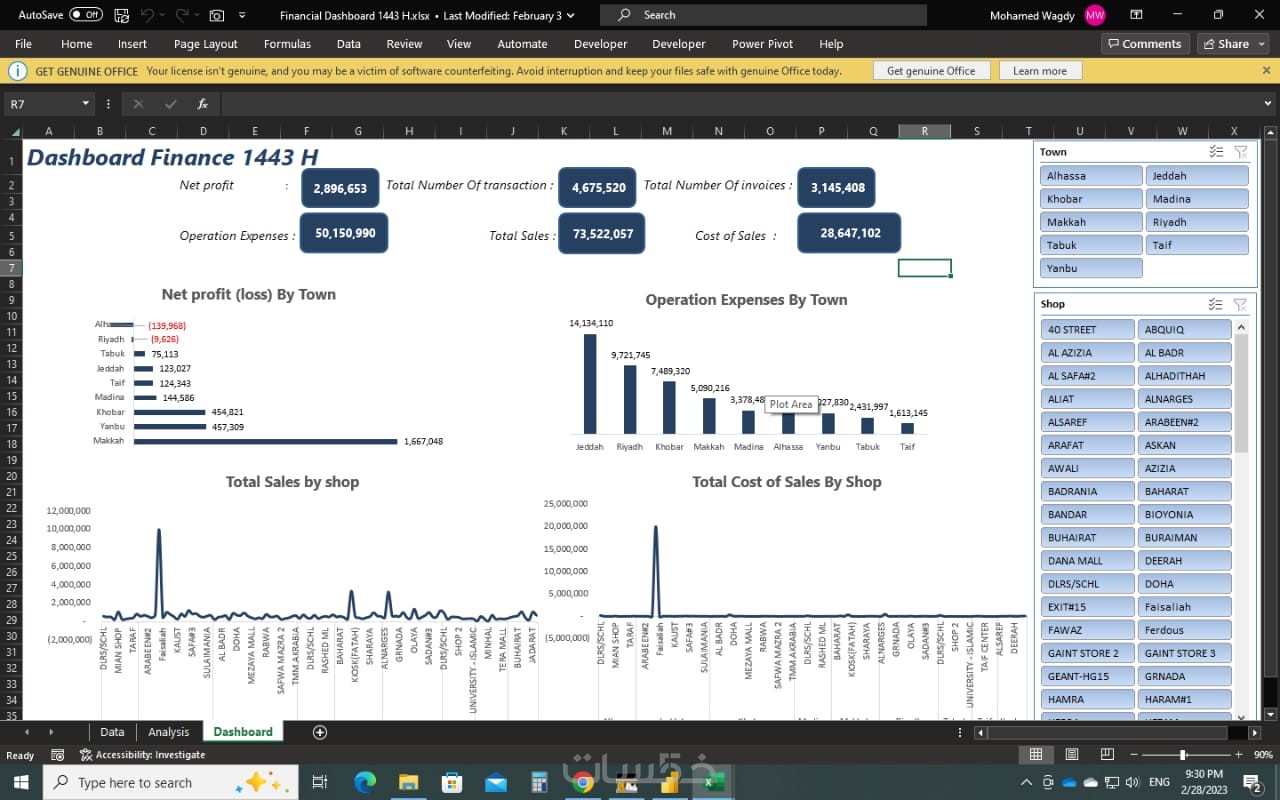The height and width of the screenshot is (800, 1280).
Task: Click the Cancel X icon in formula bar
Action: 138,104
